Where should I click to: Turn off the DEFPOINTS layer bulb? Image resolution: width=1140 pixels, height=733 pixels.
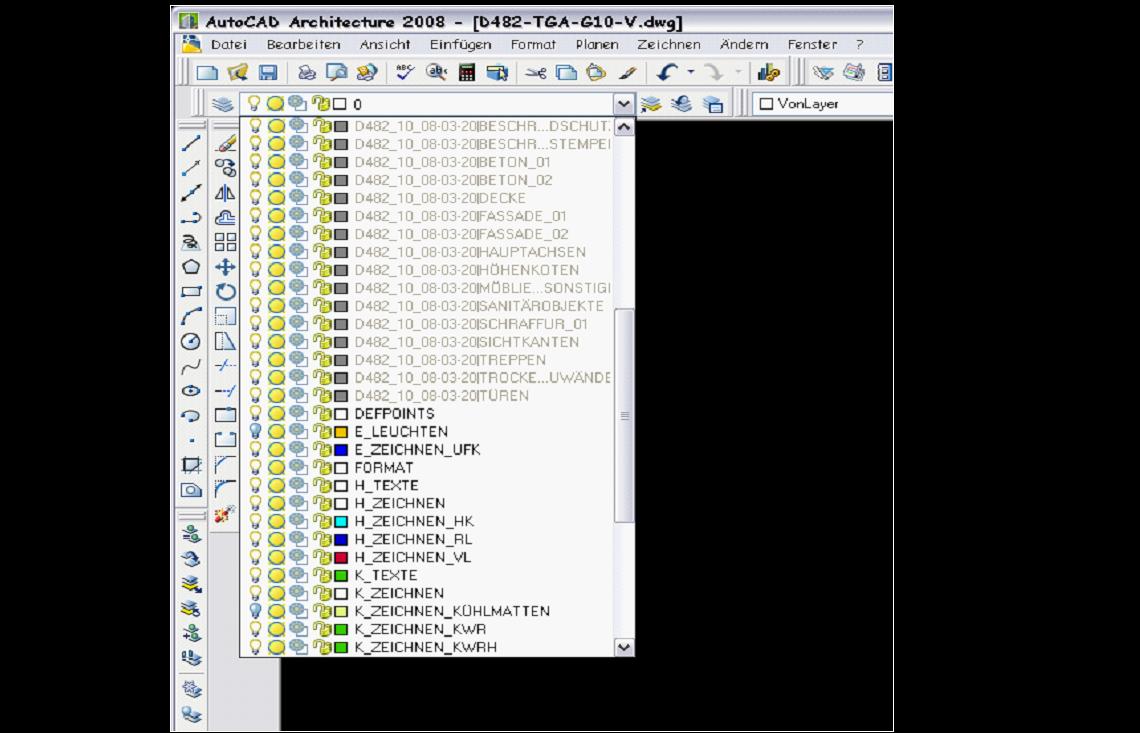click(x=255, y=413)
